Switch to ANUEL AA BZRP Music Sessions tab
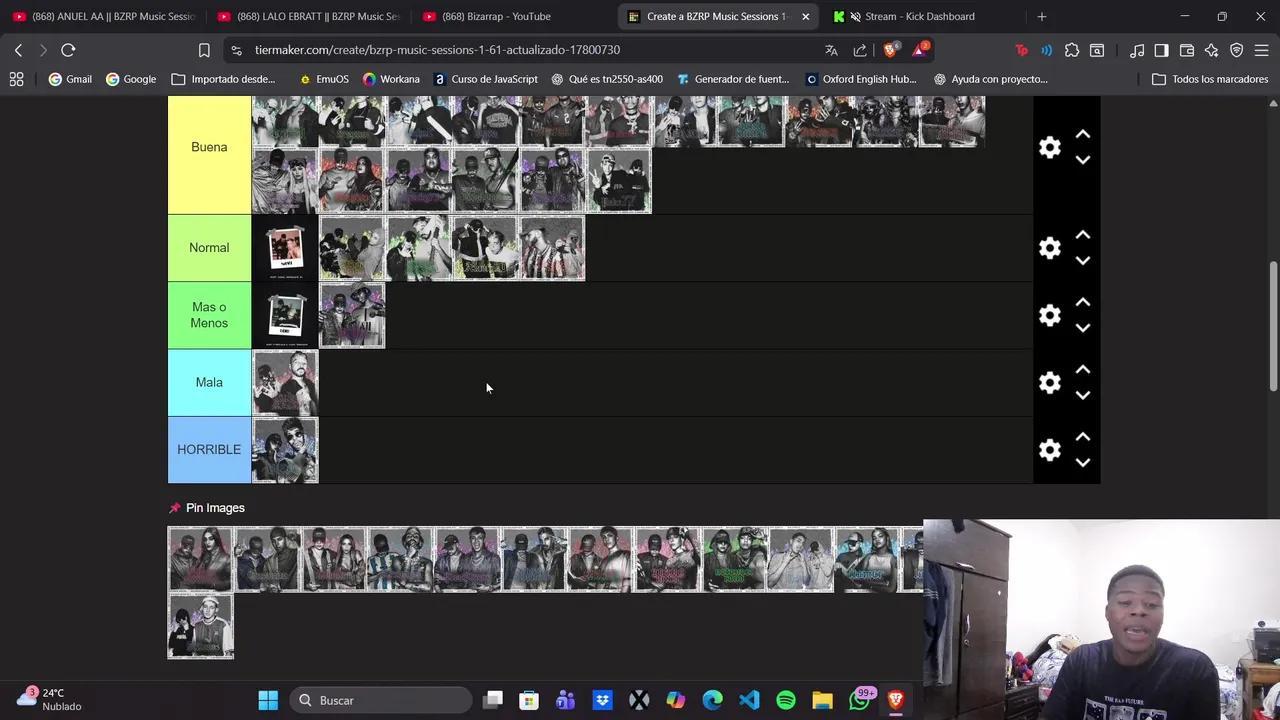 pyautogui.click(x=104, y=16)
